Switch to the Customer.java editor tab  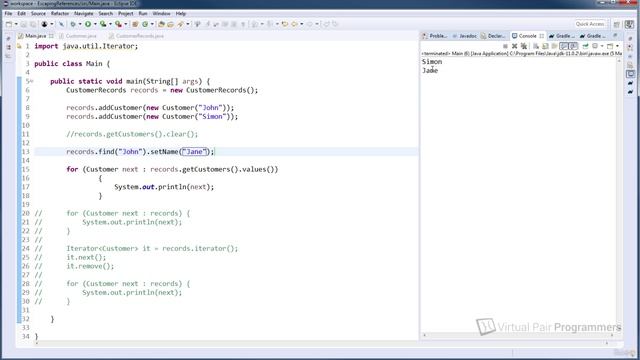click(78, 36)
